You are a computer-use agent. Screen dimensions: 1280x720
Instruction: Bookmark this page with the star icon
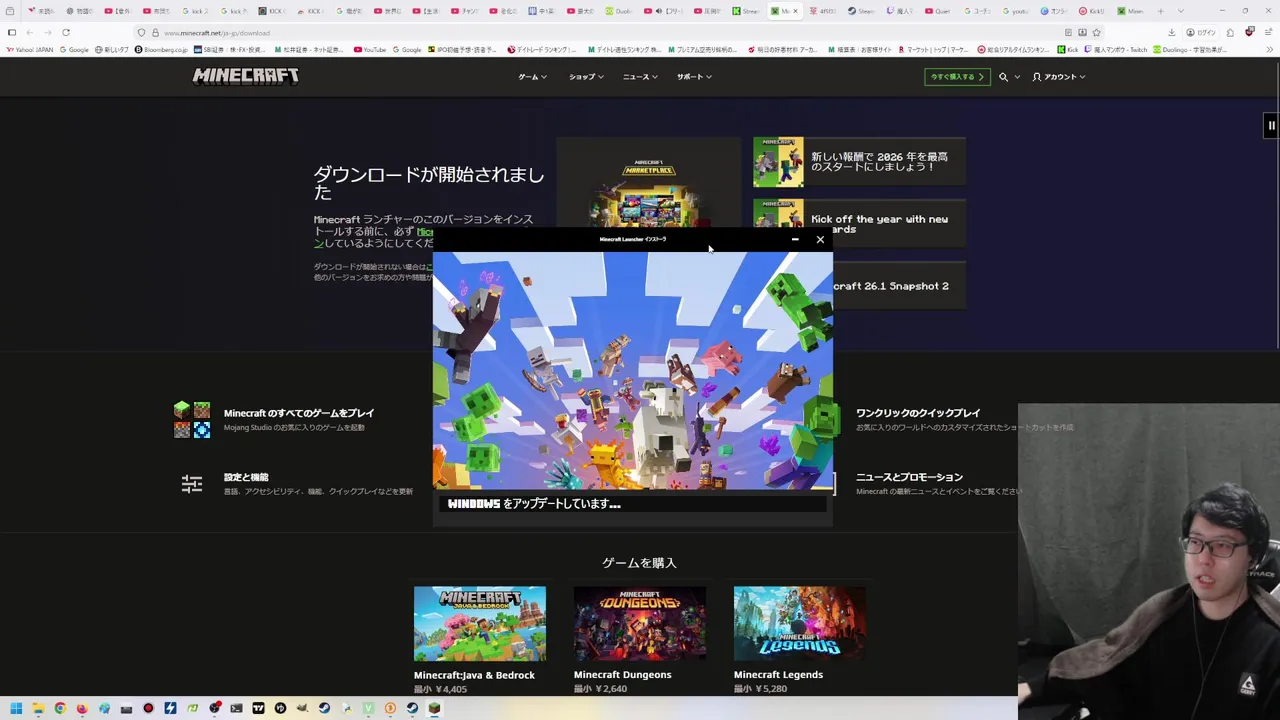coord(1096,33)
